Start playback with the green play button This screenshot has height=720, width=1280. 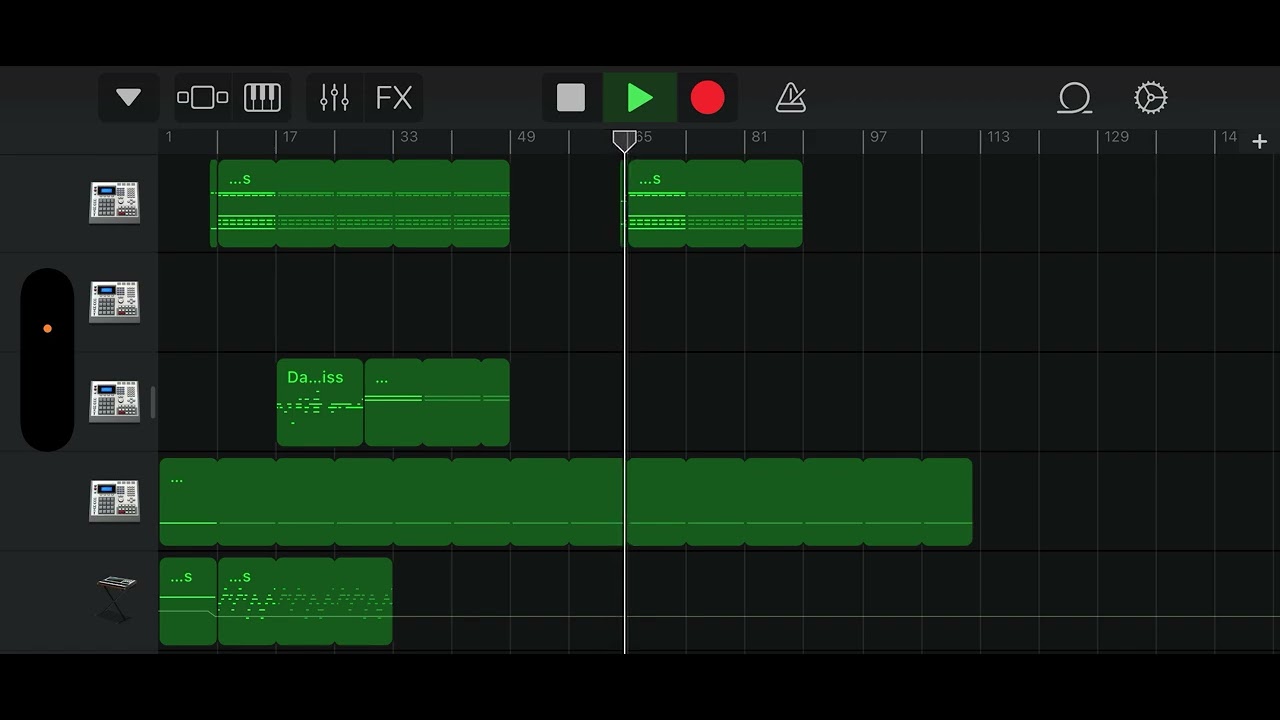pos(640,98)
